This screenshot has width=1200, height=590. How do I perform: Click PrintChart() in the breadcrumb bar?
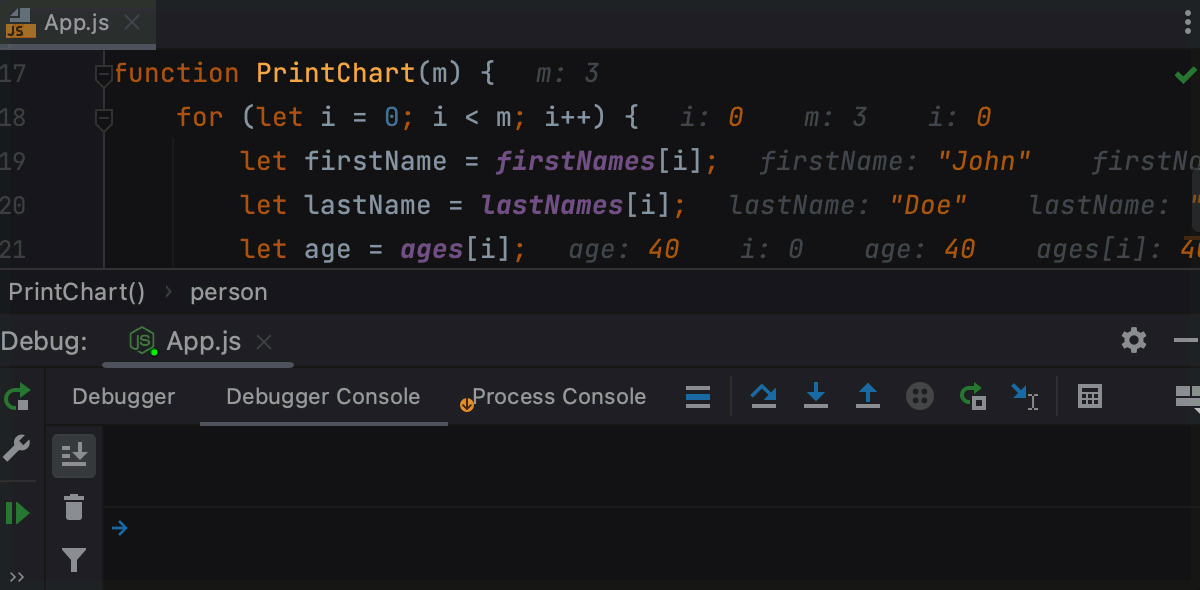click(77, 293)
